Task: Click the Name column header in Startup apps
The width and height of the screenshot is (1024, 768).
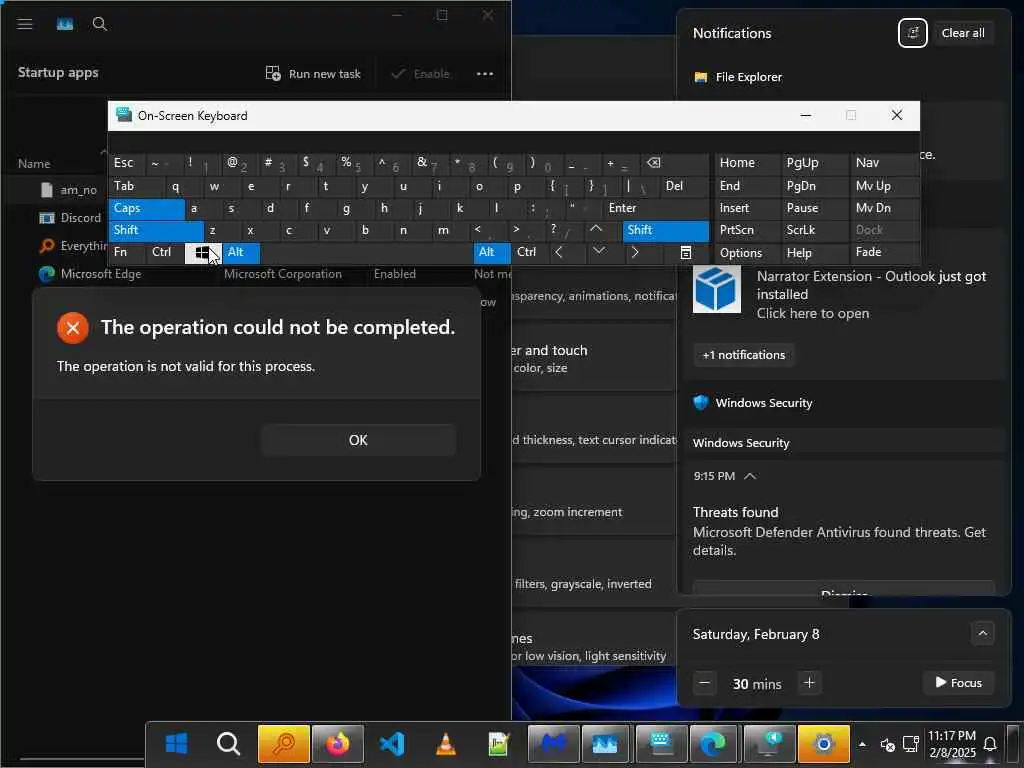Action: click(34, 164)
